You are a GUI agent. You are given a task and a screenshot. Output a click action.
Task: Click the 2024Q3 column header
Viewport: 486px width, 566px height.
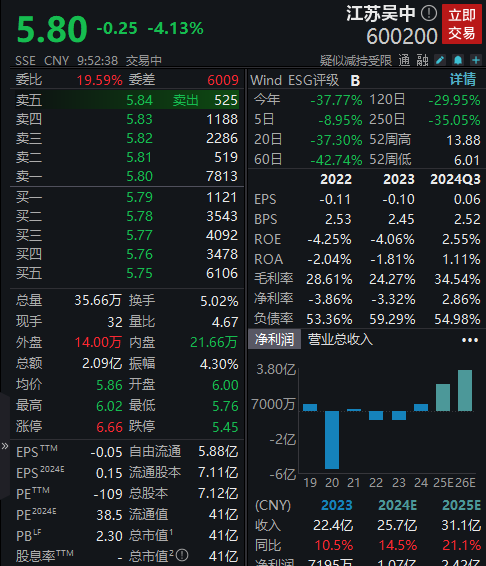(x=455, y=179)
